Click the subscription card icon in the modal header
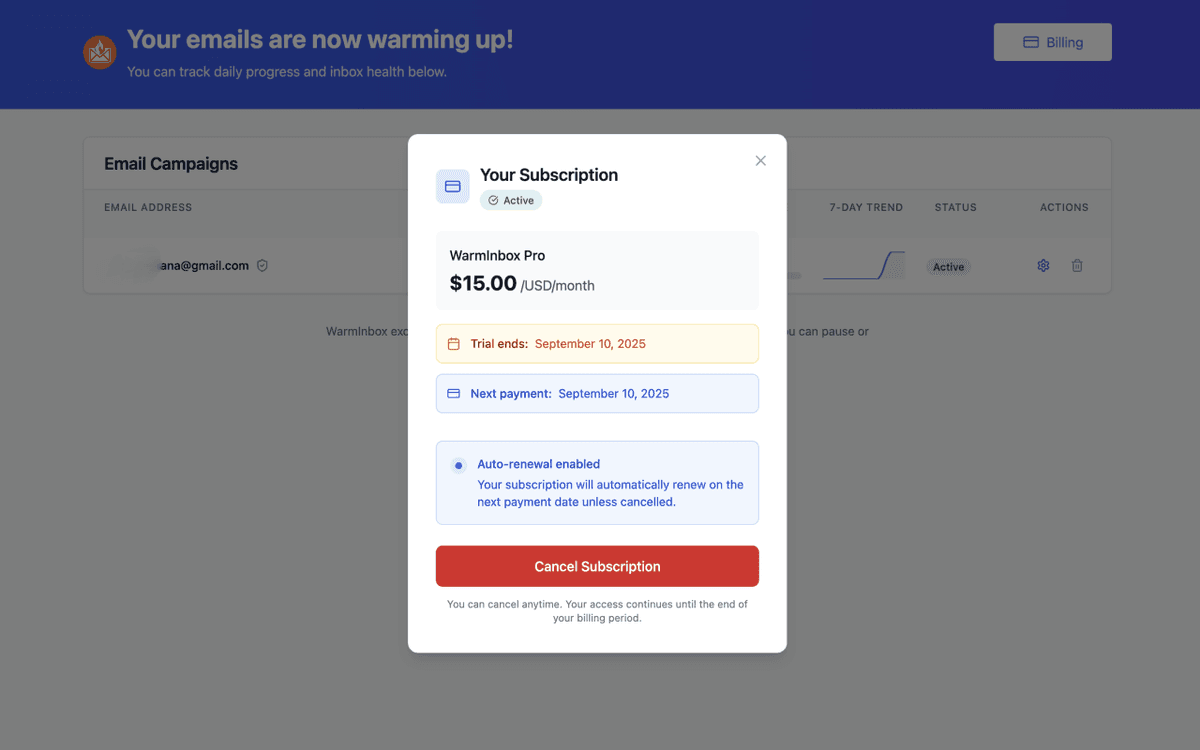The width and height of the screenshot is (1200, 750). 452,186
